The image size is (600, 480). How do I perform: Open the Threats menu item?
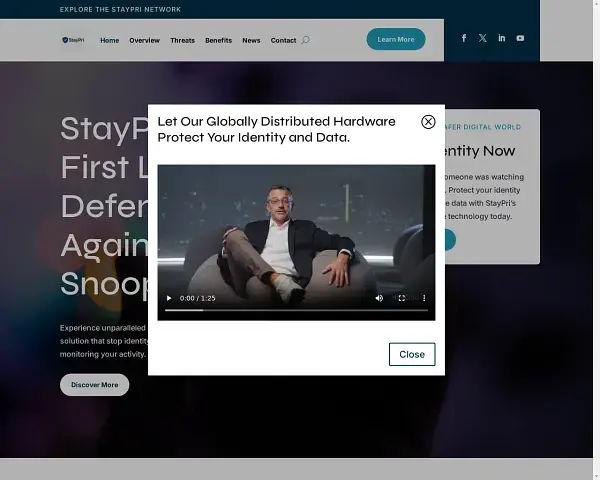[183, 40]
